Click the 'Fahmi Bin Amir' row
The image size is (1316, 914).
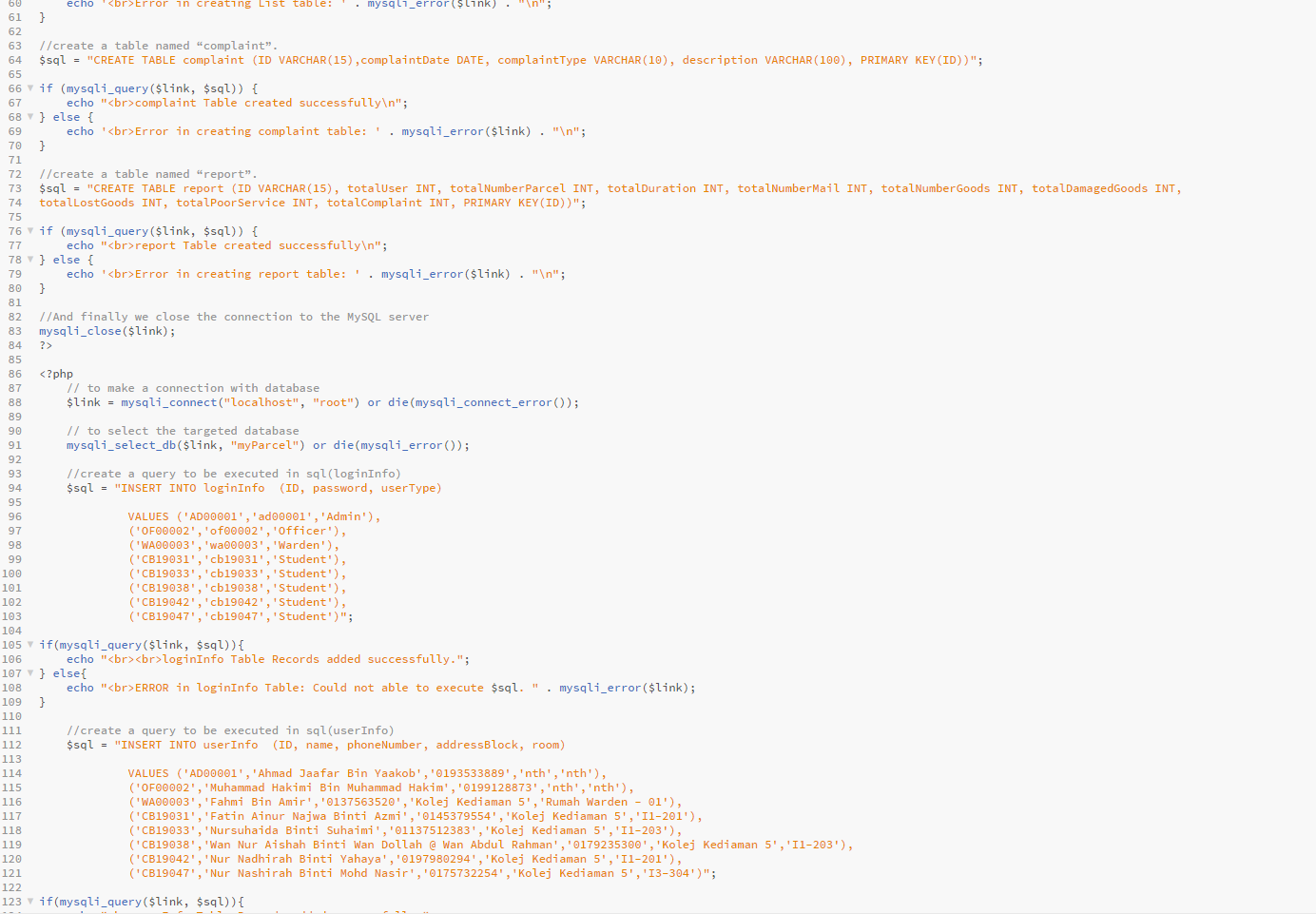pyautogui.click(x=405, y=802)
